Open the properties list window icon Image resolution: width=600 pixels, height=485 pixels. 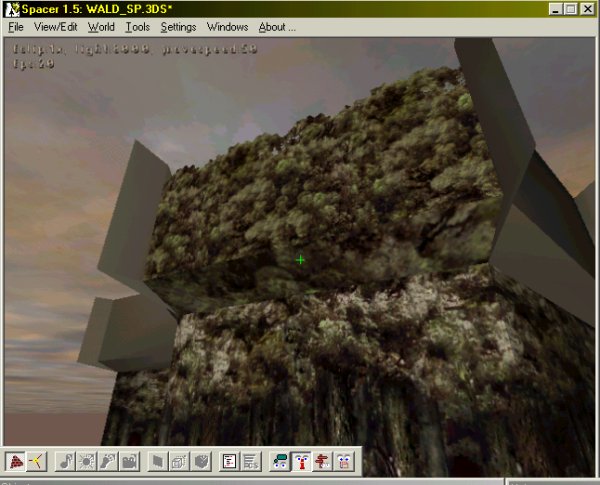(229, 461)
